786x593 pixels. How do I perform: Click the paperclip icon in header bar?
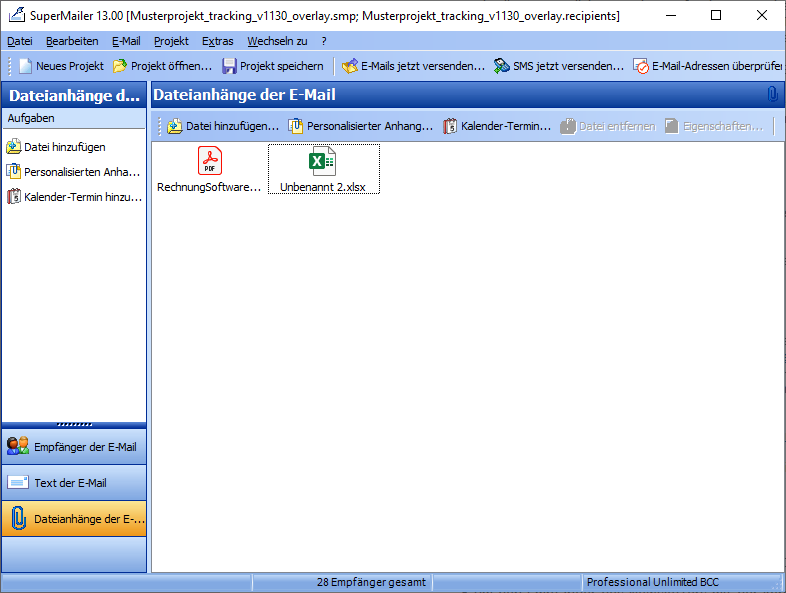[x=772, y=94]
